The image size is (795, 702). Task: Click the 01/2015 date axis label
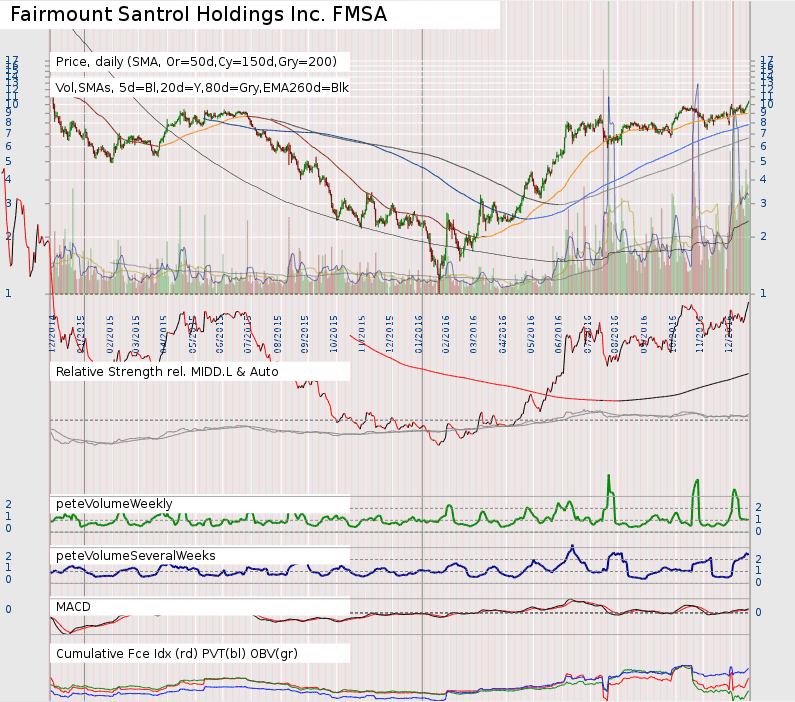(x=81, y=335)
